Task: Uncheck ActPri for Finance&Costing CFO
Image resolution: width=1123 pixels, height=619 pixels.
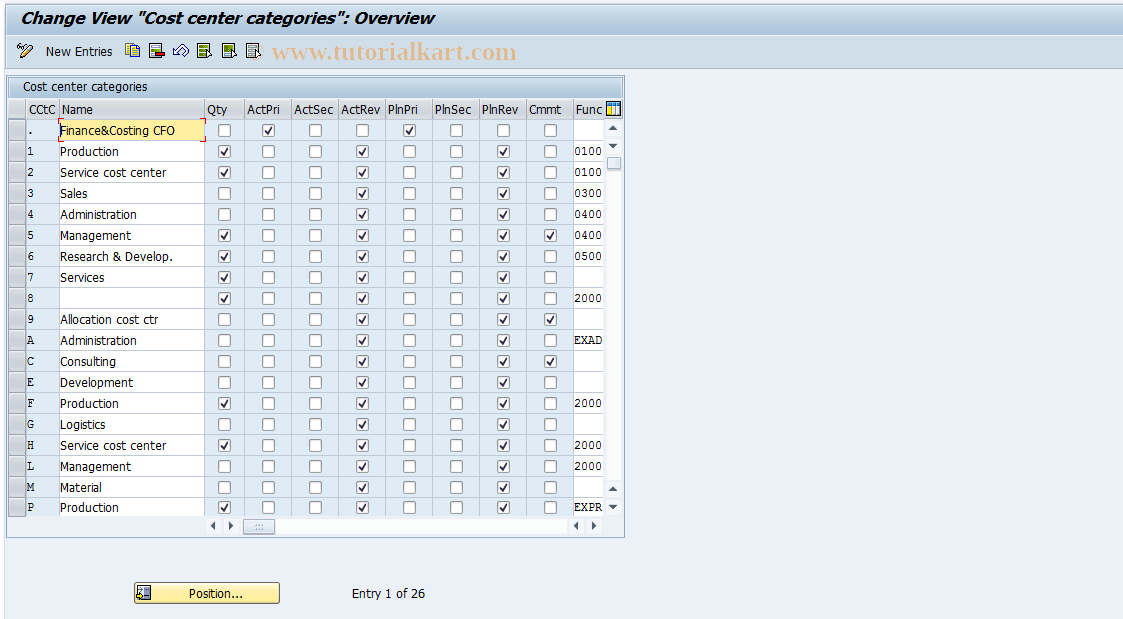Action: tap(270, 130)
